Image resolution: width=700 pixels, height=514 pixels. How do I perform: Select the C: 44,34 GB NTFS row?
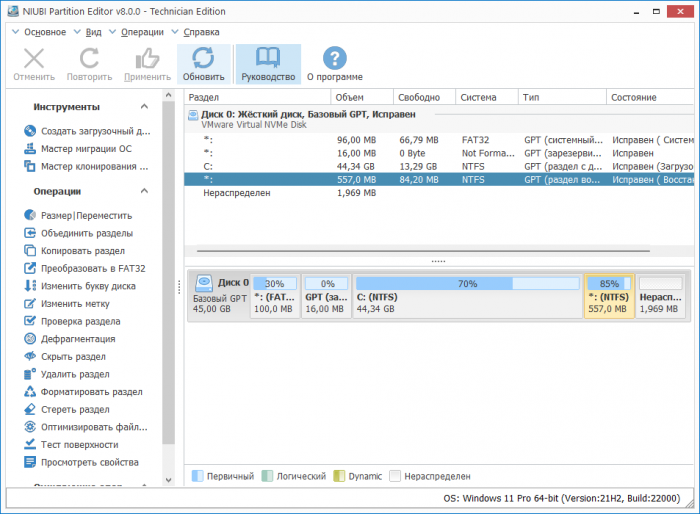click(439, 166)
